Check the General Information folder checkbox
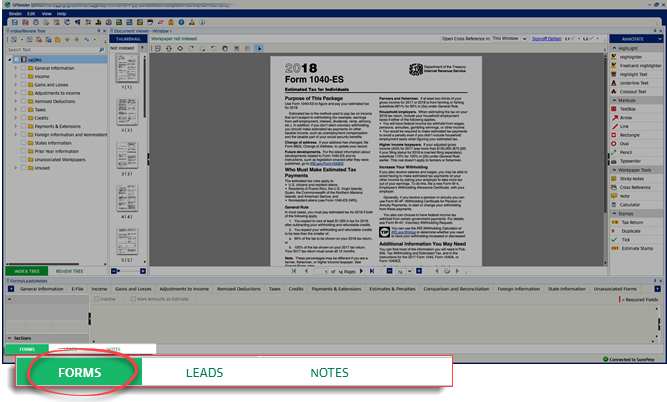The height and width of the screenshot is (402, 667). pos(23,67)
